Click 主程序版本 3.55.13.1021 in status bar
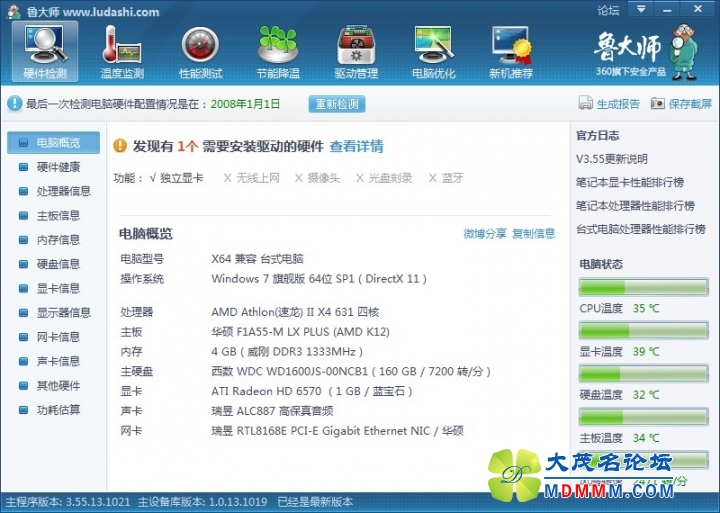The width and height of the screenshot is (720, 513). click(68, 502)
